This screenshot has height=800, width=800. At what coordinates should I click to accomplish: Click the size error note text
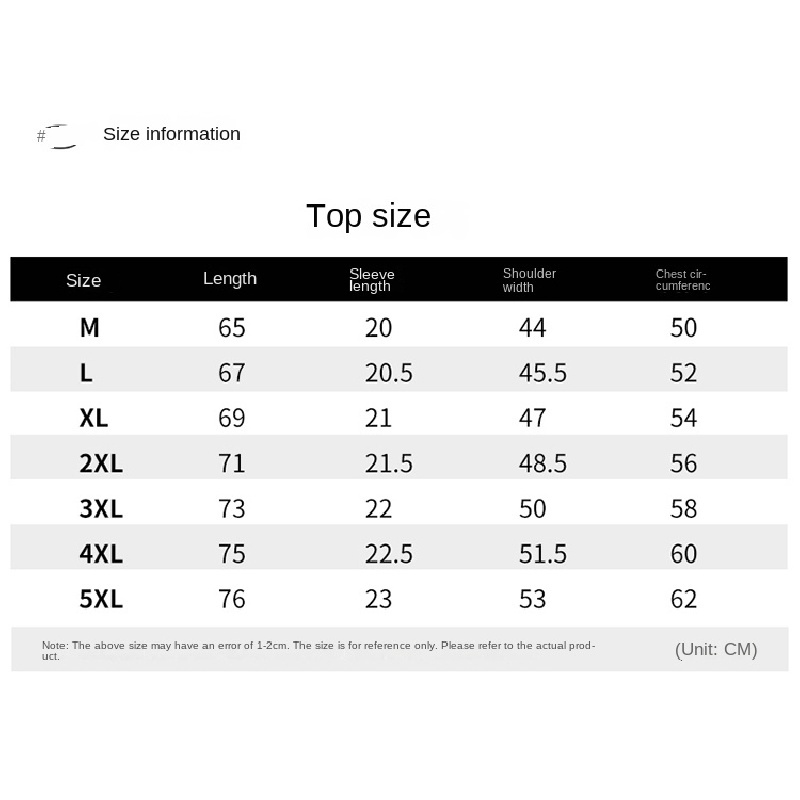point(318,650)
